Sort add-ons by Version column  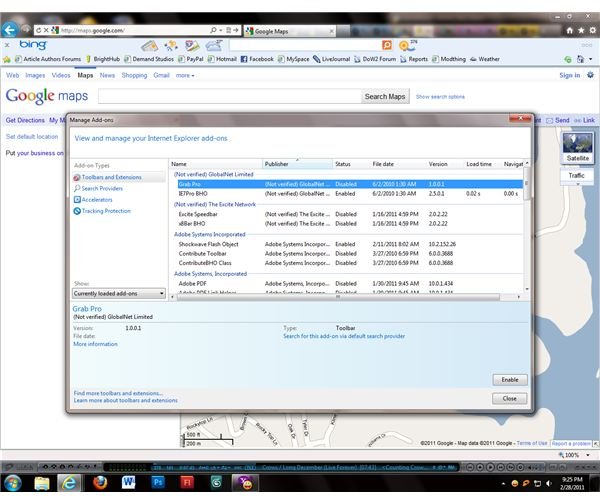coord(445,164)
